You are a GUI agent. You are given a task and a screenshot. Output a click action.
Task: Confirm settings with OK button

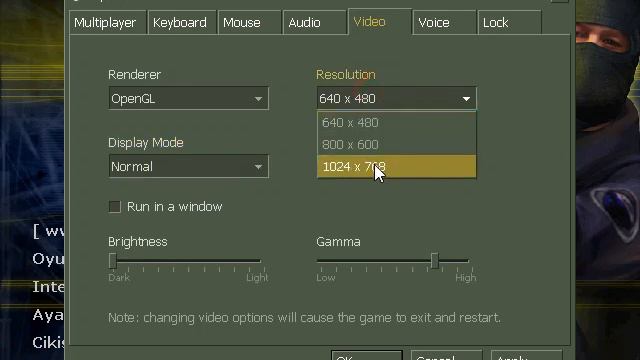click(367, 355)
